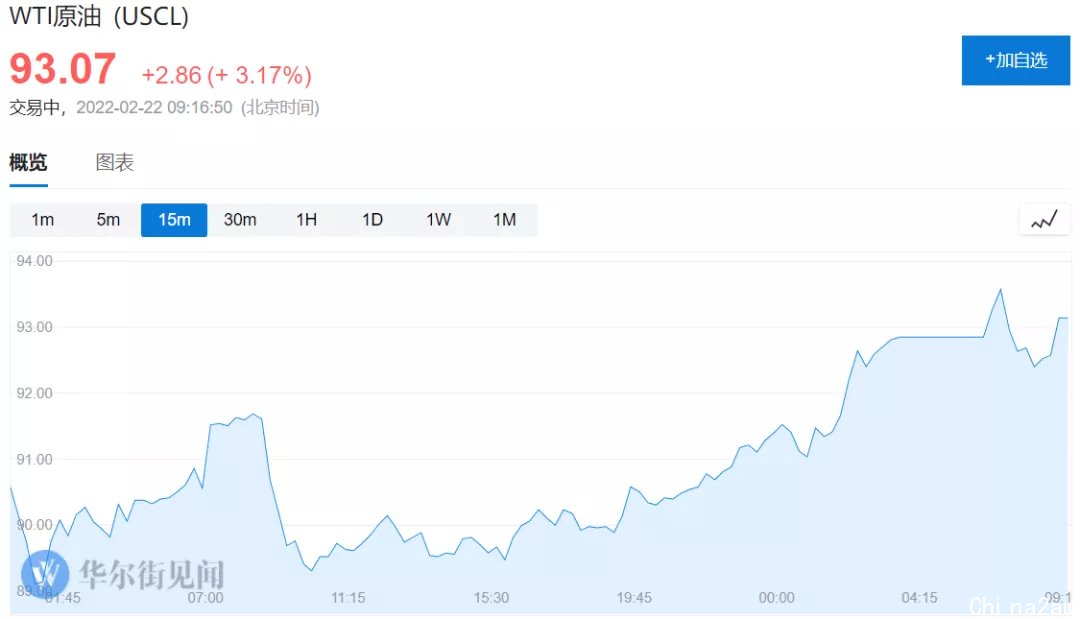The width and height of the screenshot is (1080, 619).
Task: Click the 93.07 current price
Action: click(x=63, y=69)
